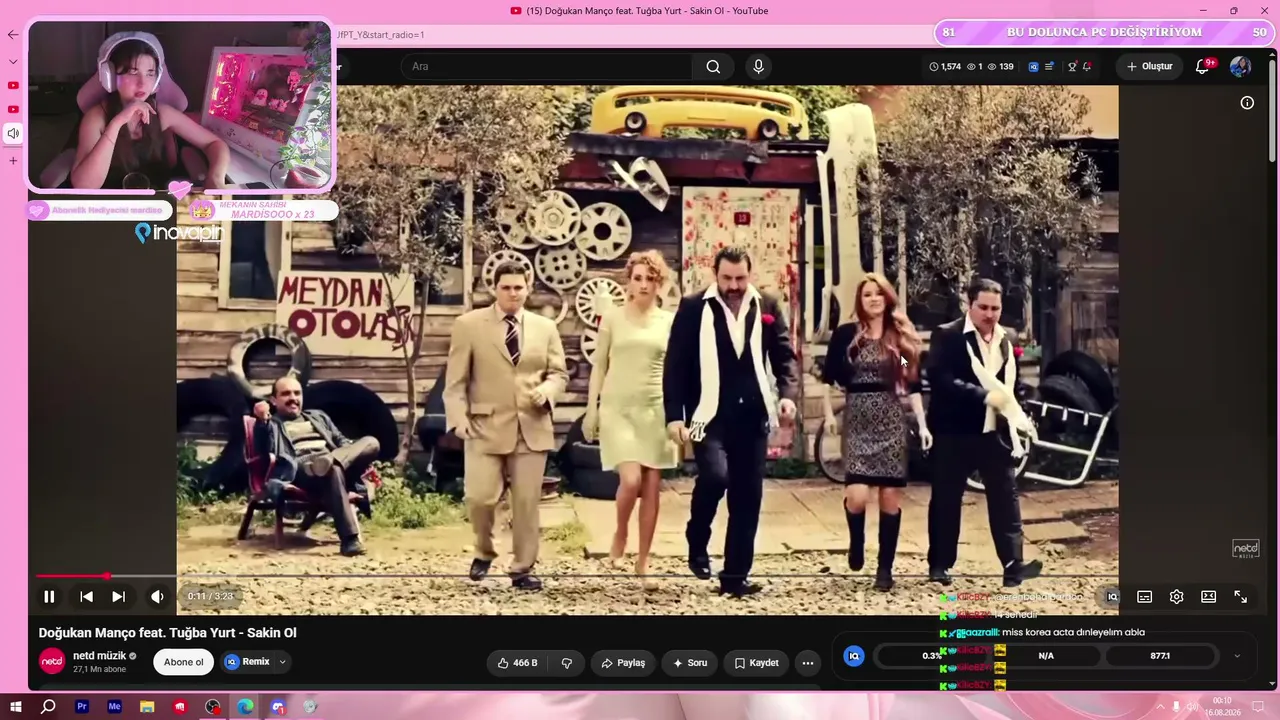The width and height of the screenshot is (1280, 720).
Task: Click the vidIQ 877.1 score value
Action: (1160, 656)
